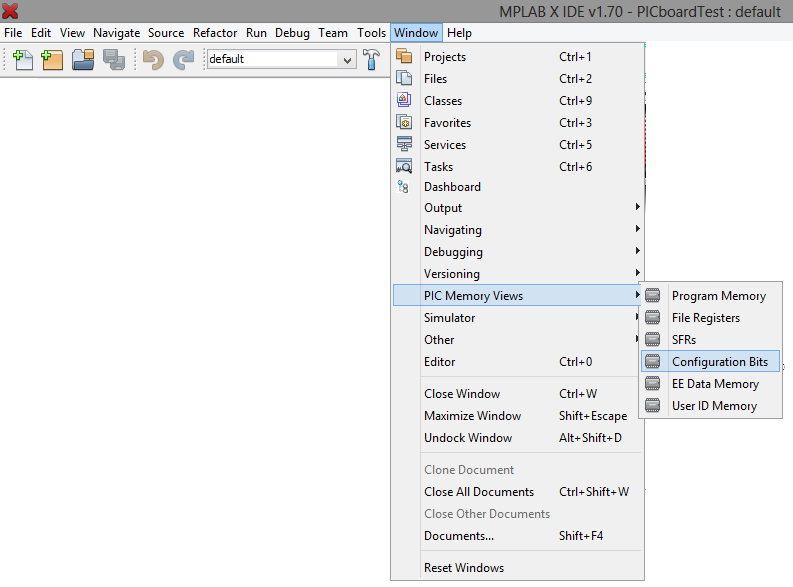
Task: Open the Documents... dialog entry
Action: [516, 535]
